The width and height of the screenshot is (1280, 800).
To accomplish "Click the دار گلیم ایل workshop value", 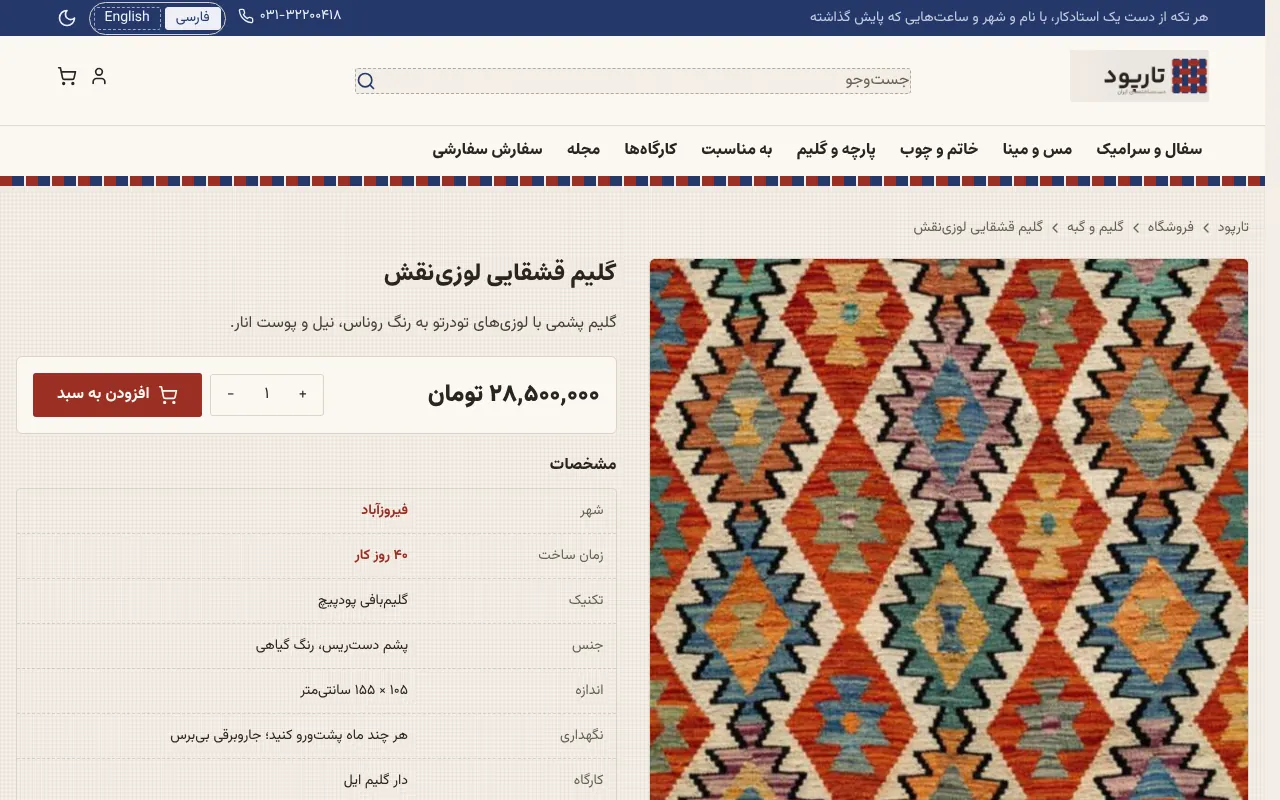I will [376, 780].
